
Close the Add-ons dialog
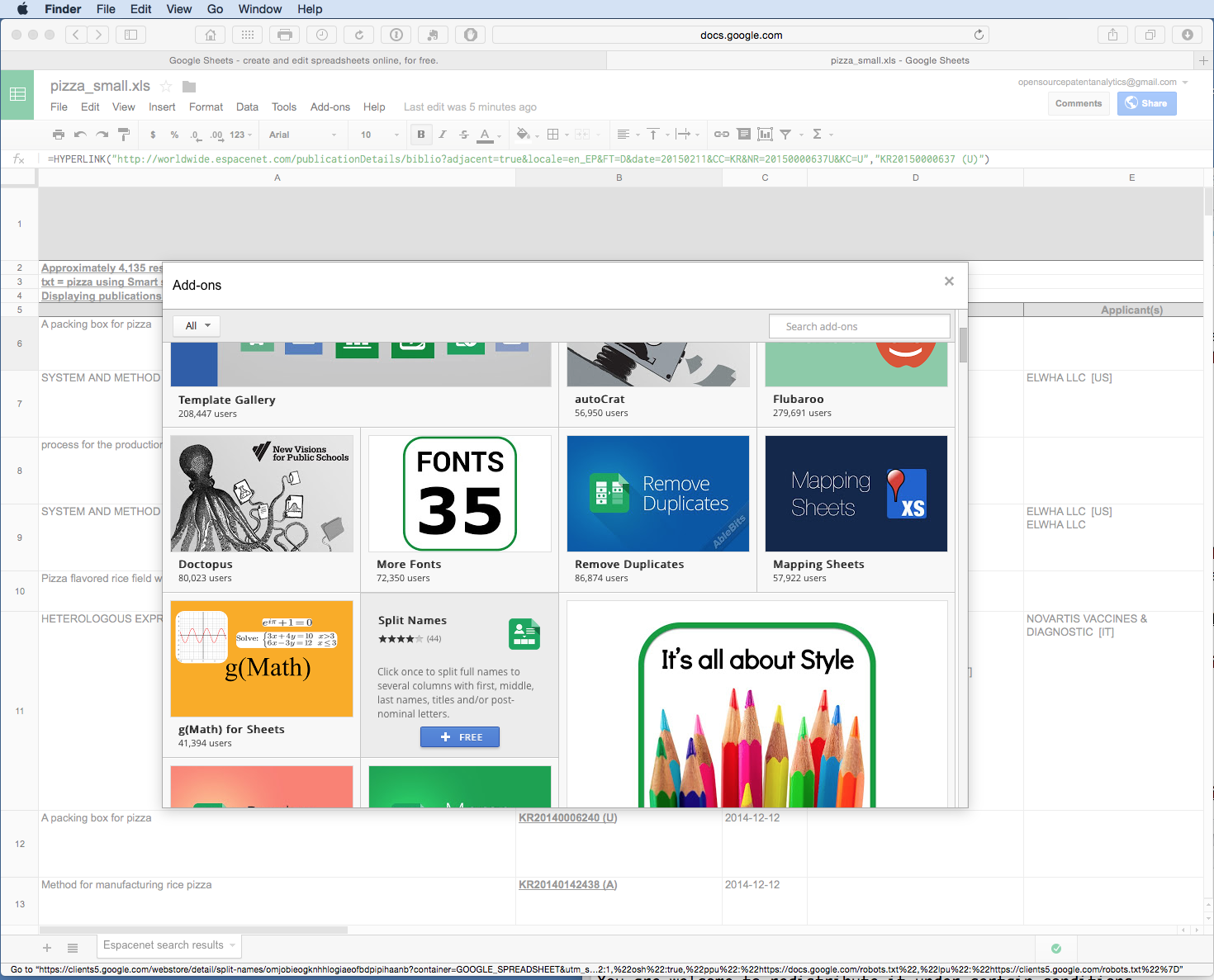click(x=949, y=282)
